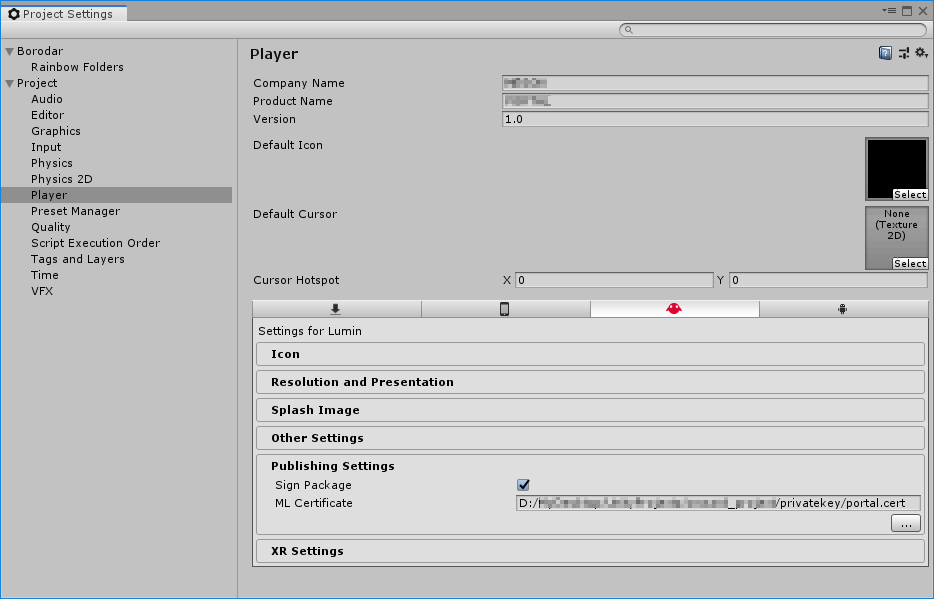Image resolution: width=934 pixels, height=599 pixels.
Task: Select Player in the sidebar
Action: click(x=116, y=195)
